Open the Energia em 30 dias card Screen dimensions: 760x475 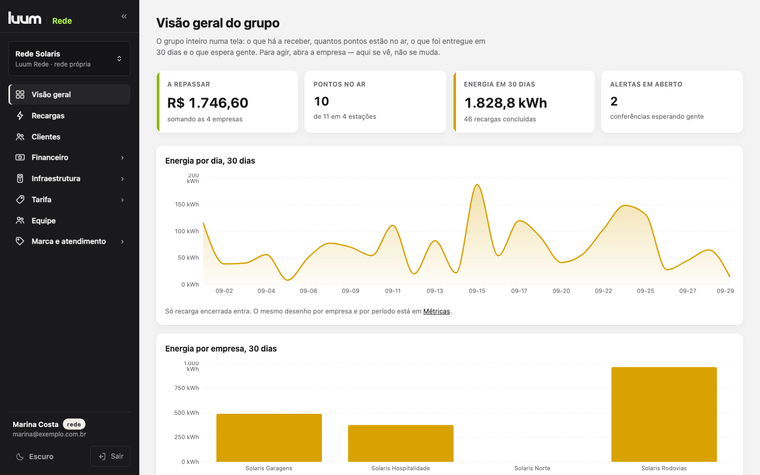coord(524,102)
